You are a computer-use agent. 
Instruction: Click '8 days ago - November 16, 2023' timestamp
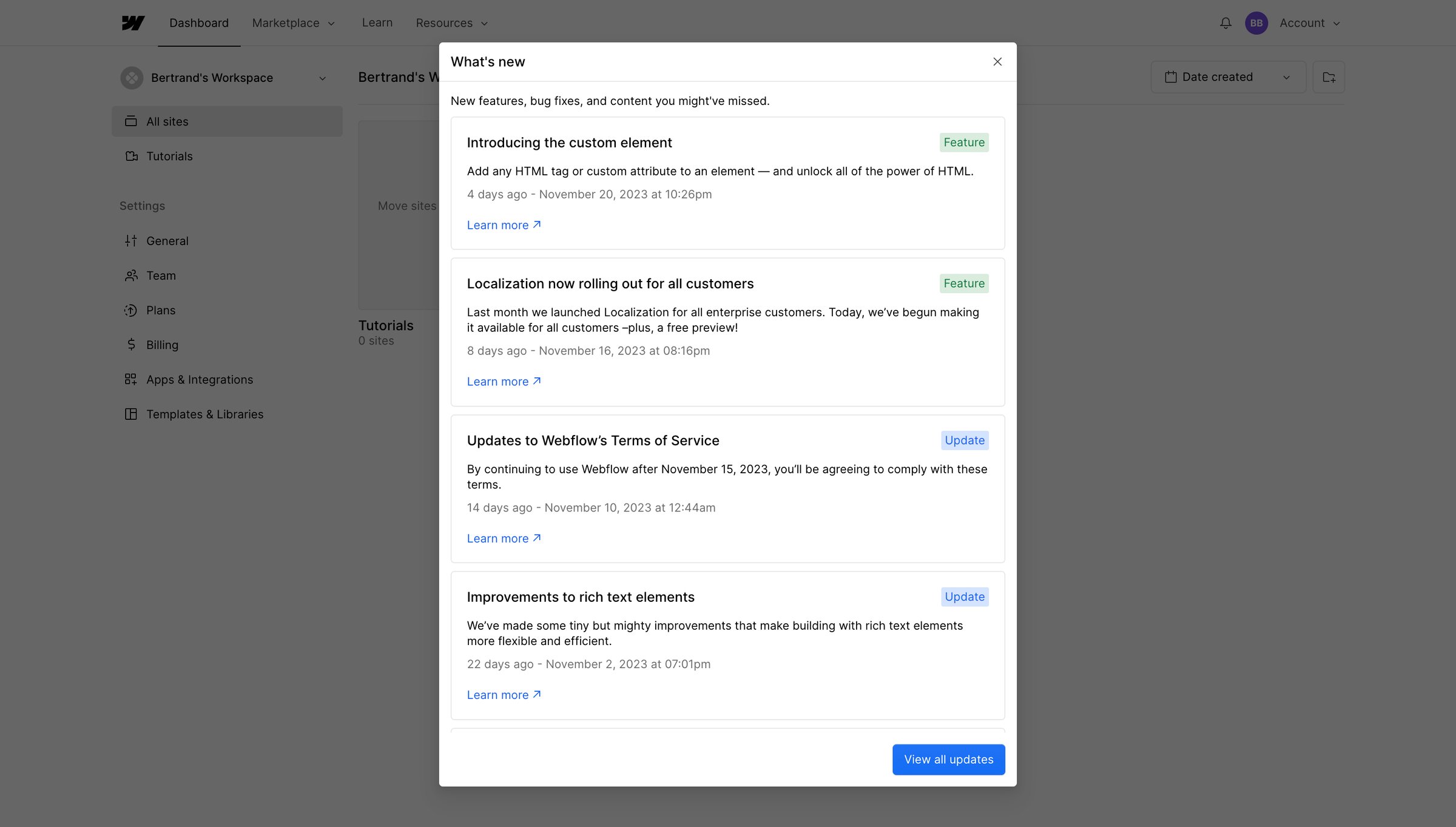588,351
